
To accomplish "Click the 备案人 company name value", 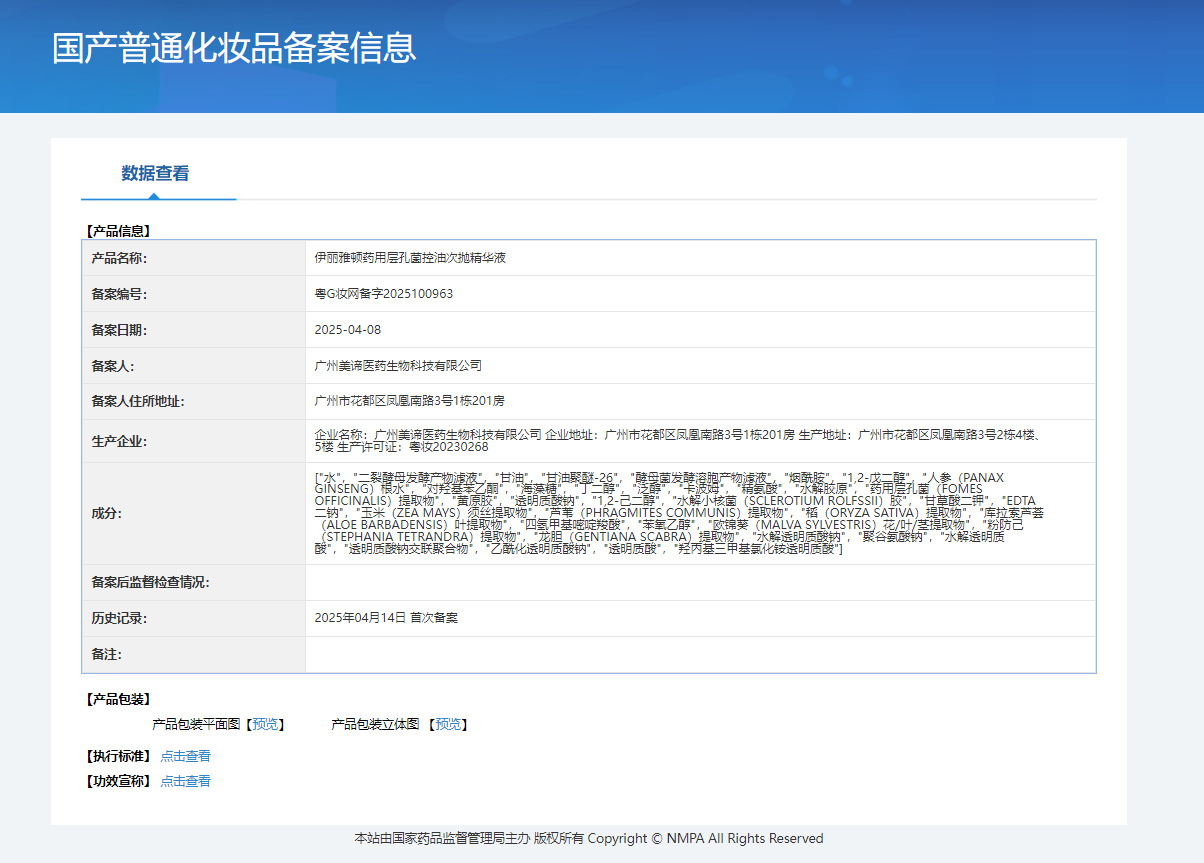I will [x=397, y=366].
